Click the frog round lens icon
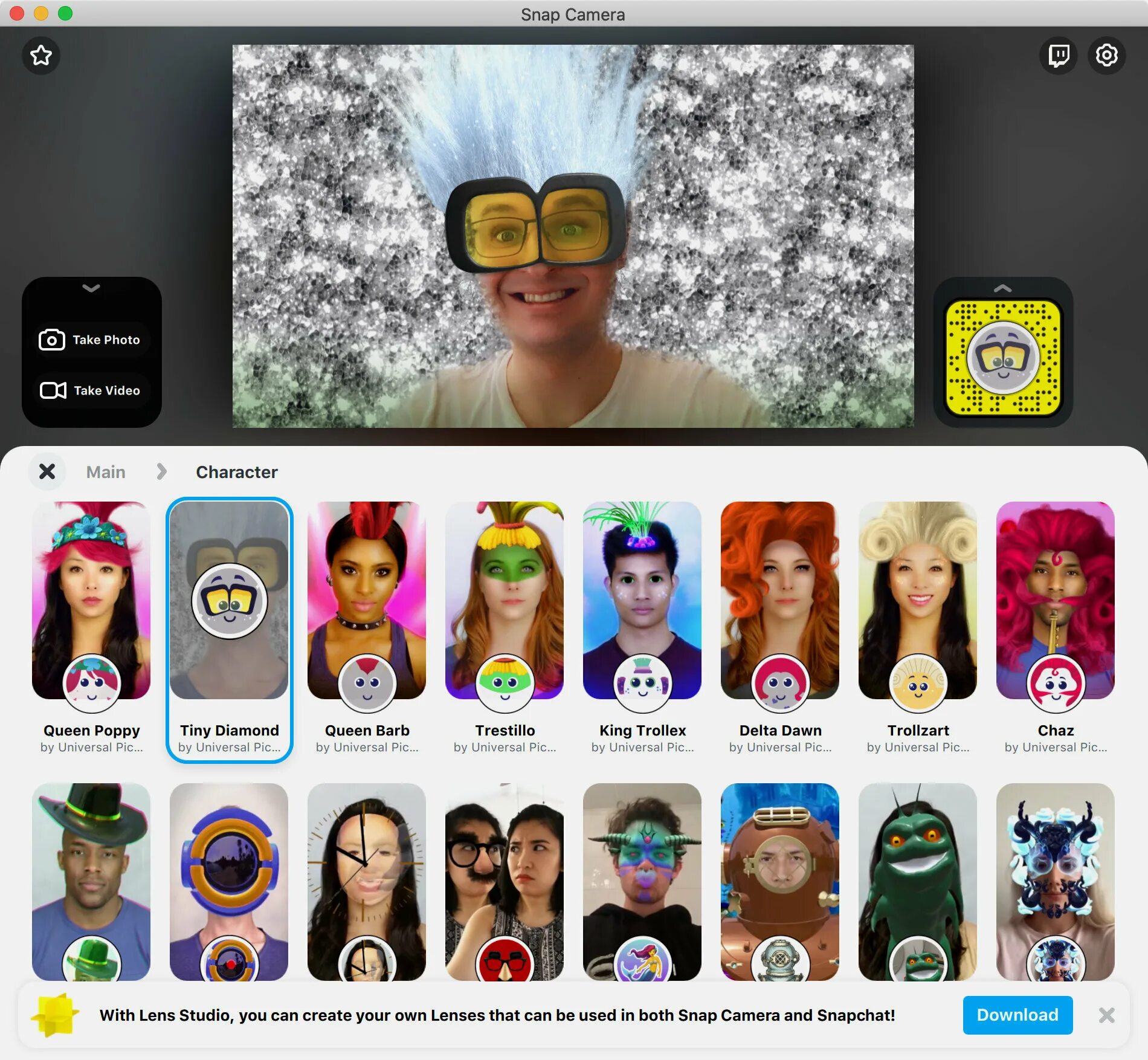Screen dimensions: 1148x1060 918,959
